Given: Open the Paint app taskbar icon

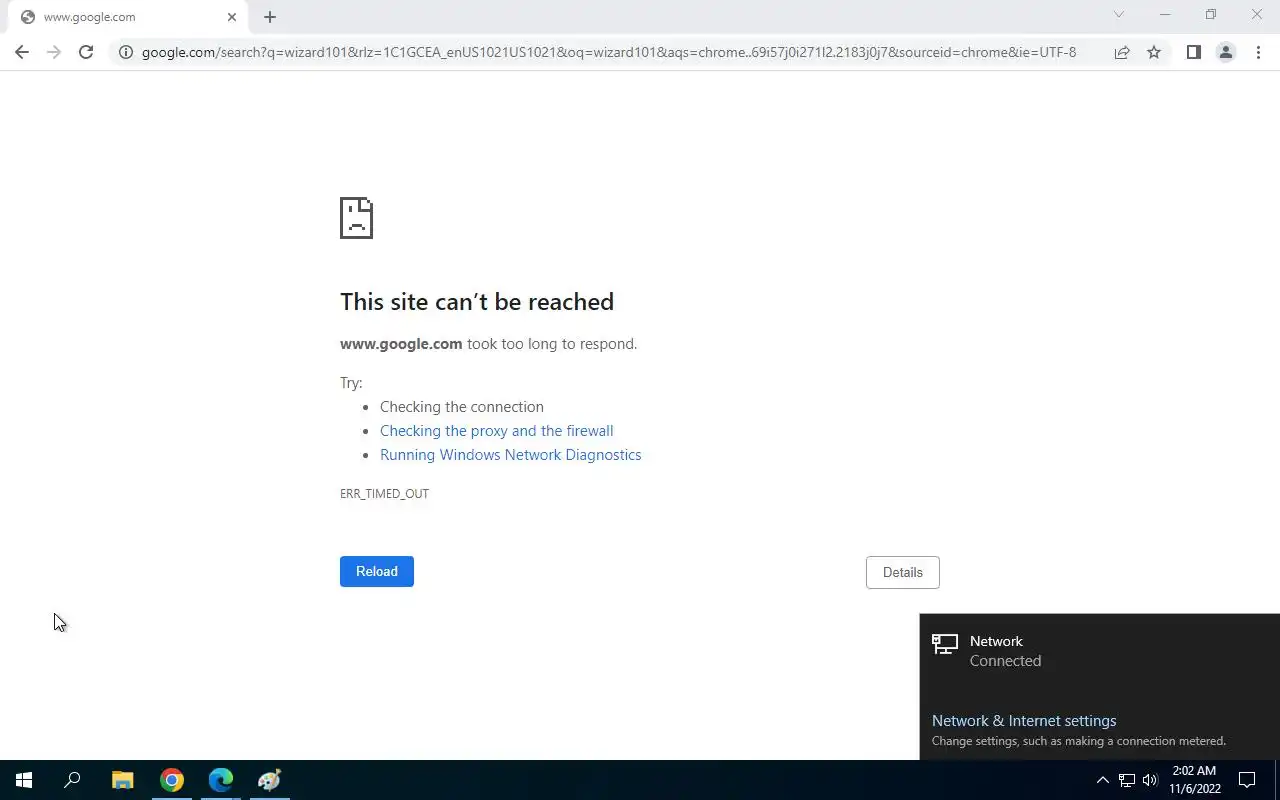Looking at the screenshot, I should [270, 780].
